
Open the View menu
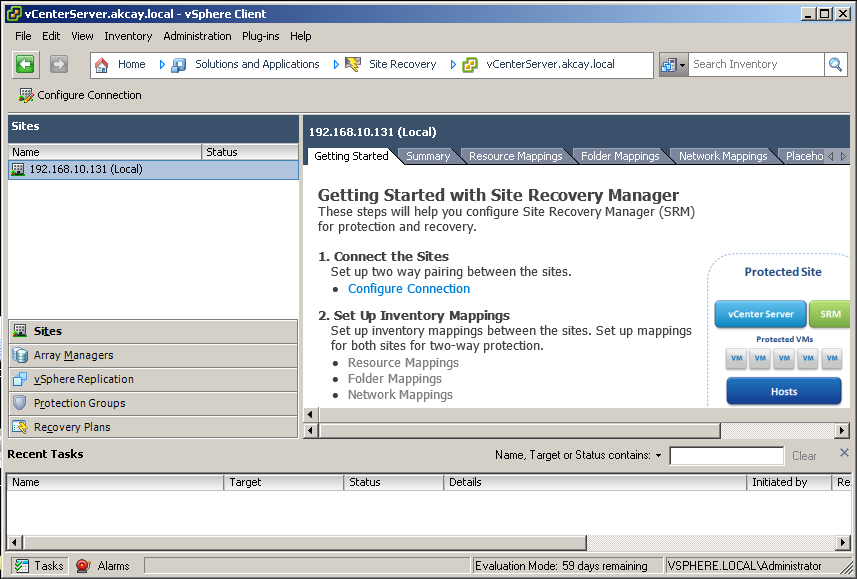click(x=82, y=36)
